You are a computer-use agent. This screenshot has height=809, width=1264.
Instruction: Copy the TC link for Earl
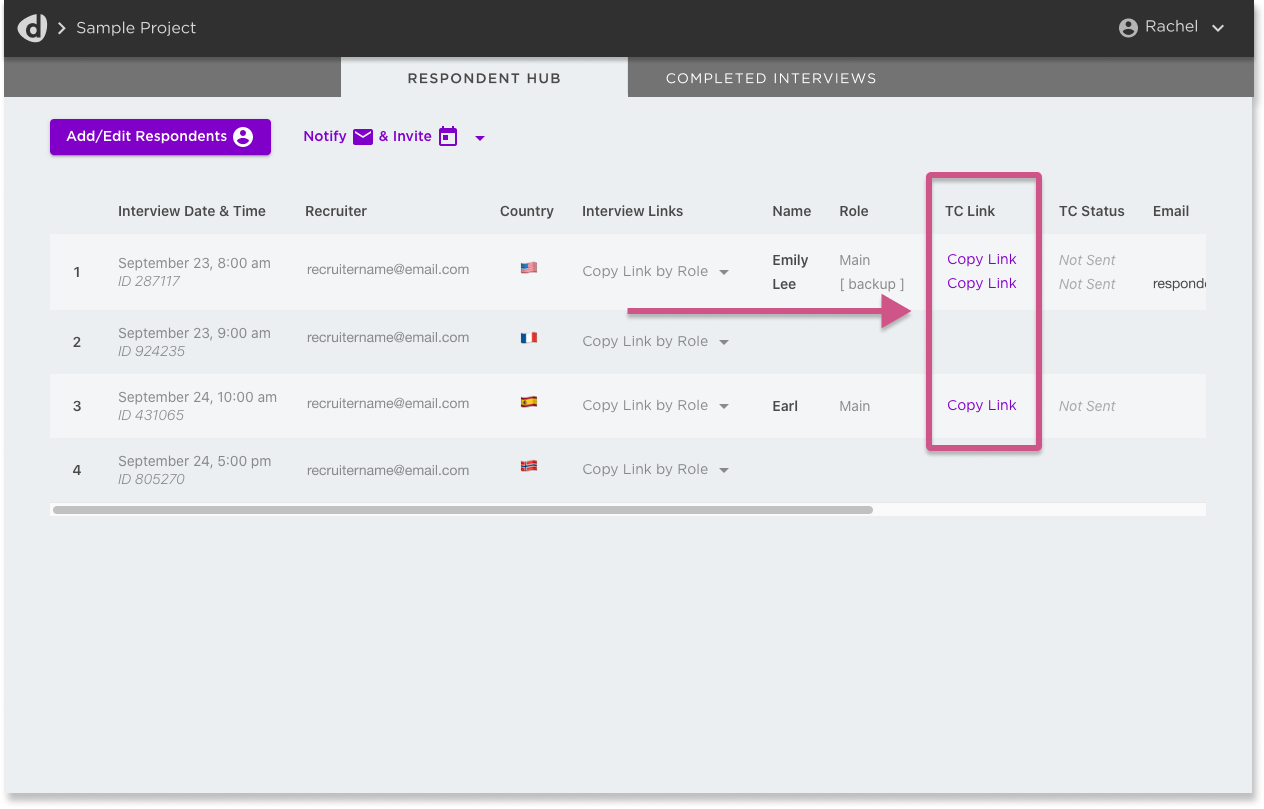click(982, 405)
